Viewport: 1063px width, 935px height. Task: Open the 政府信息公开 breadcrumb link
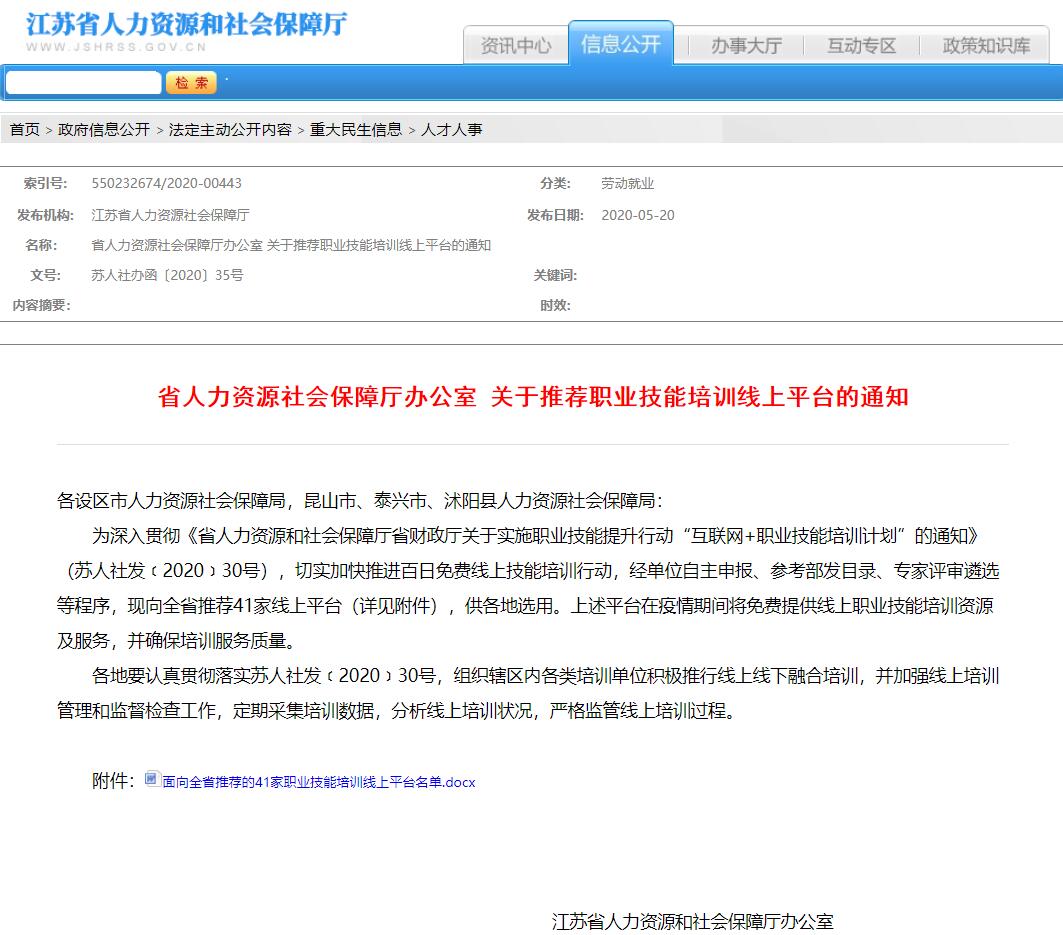tap(104, 130)
